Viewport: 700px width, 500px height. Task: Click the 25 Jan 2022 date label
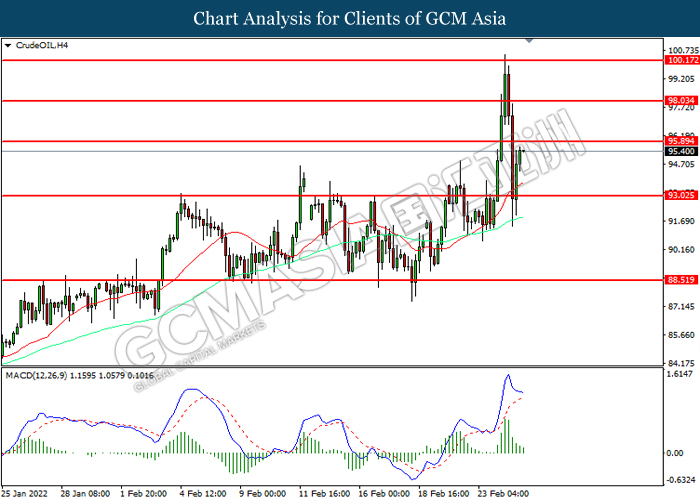pyautogui.click(x=25, y=493)
